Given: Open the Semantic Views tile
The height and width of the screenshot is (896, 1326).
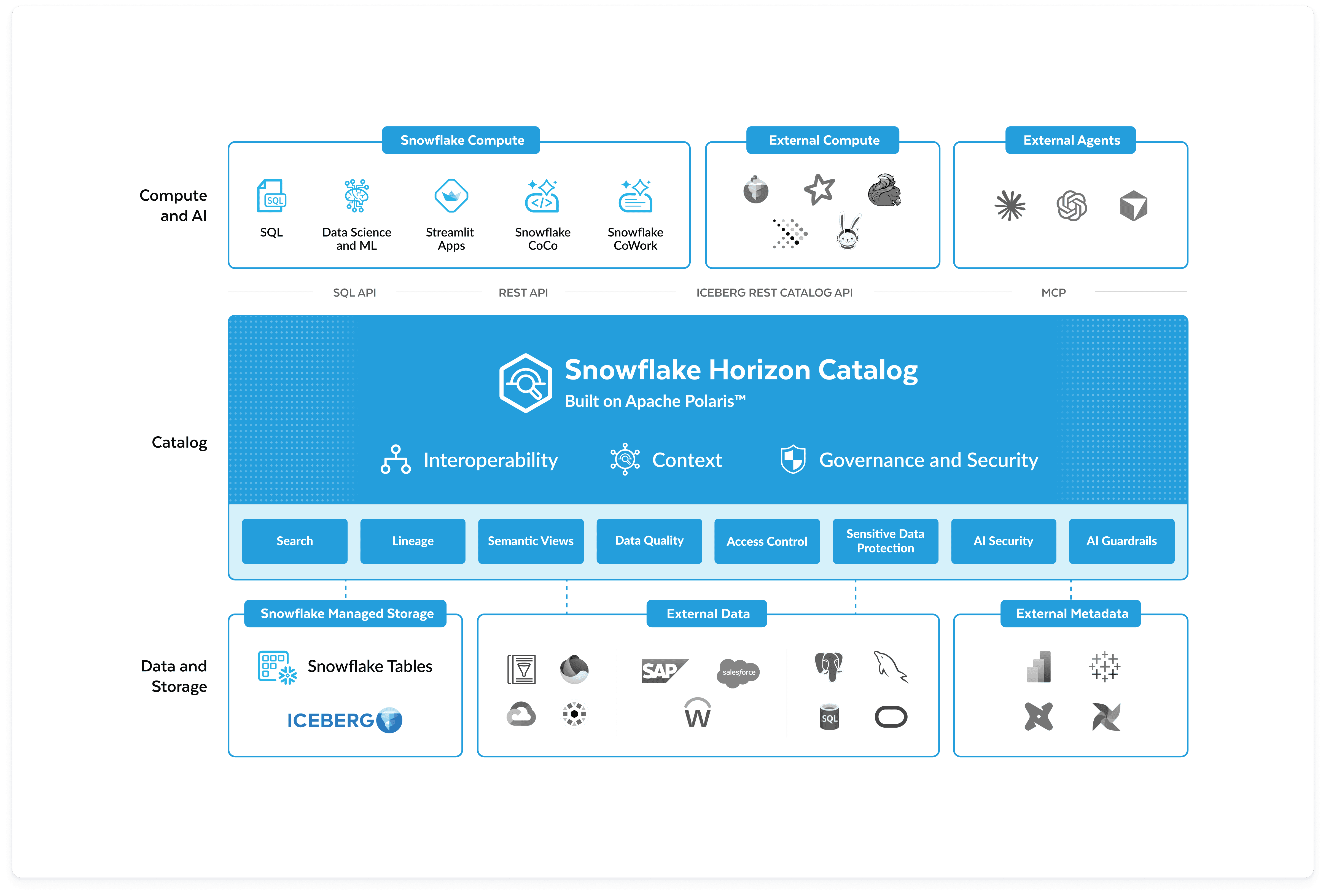Looking at the screenshot, I should click(531, 541).
